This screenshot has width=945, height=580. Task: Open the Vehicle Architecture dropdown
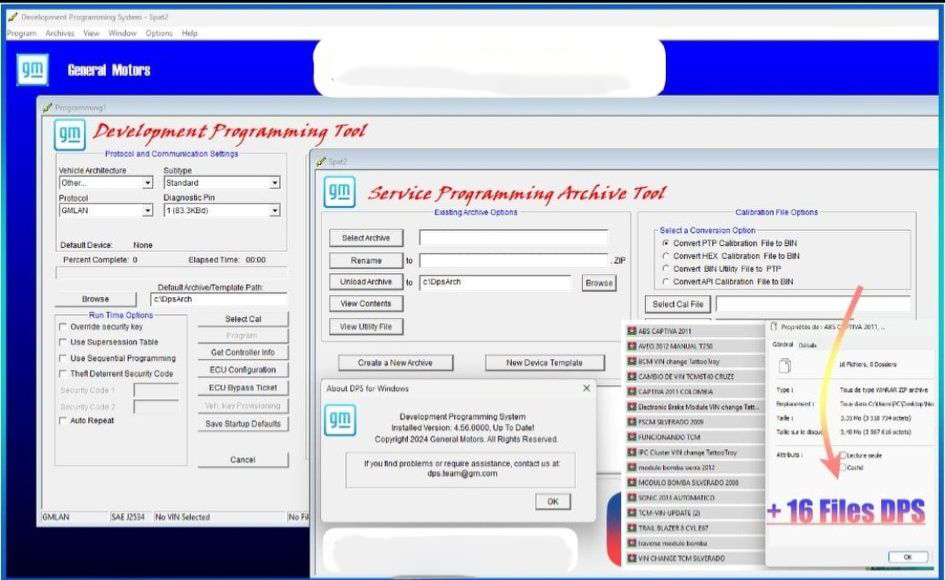click(x=147, y=184)
